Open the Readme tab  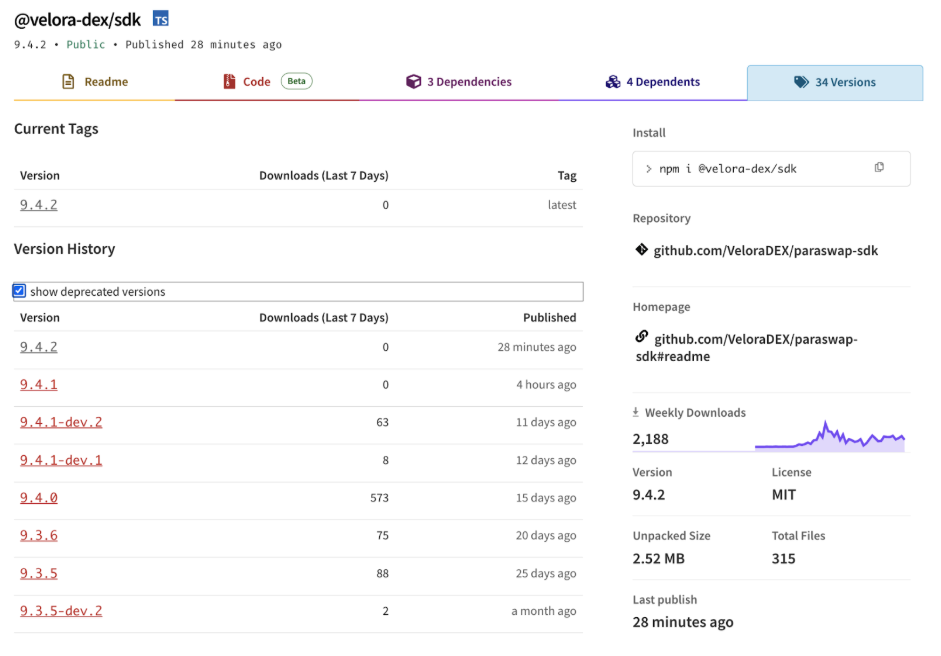point(95,82)
